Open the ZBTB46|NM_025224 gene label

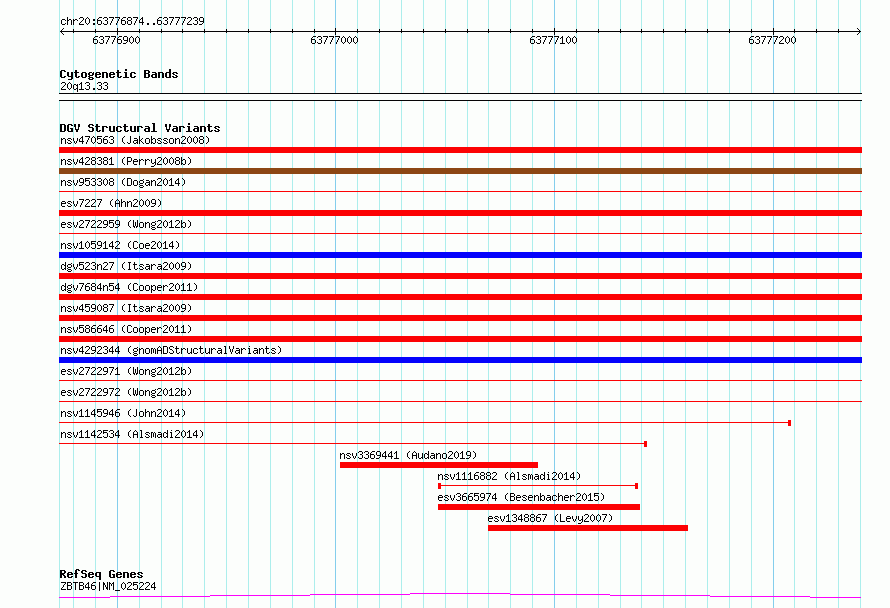pos(108,586)
